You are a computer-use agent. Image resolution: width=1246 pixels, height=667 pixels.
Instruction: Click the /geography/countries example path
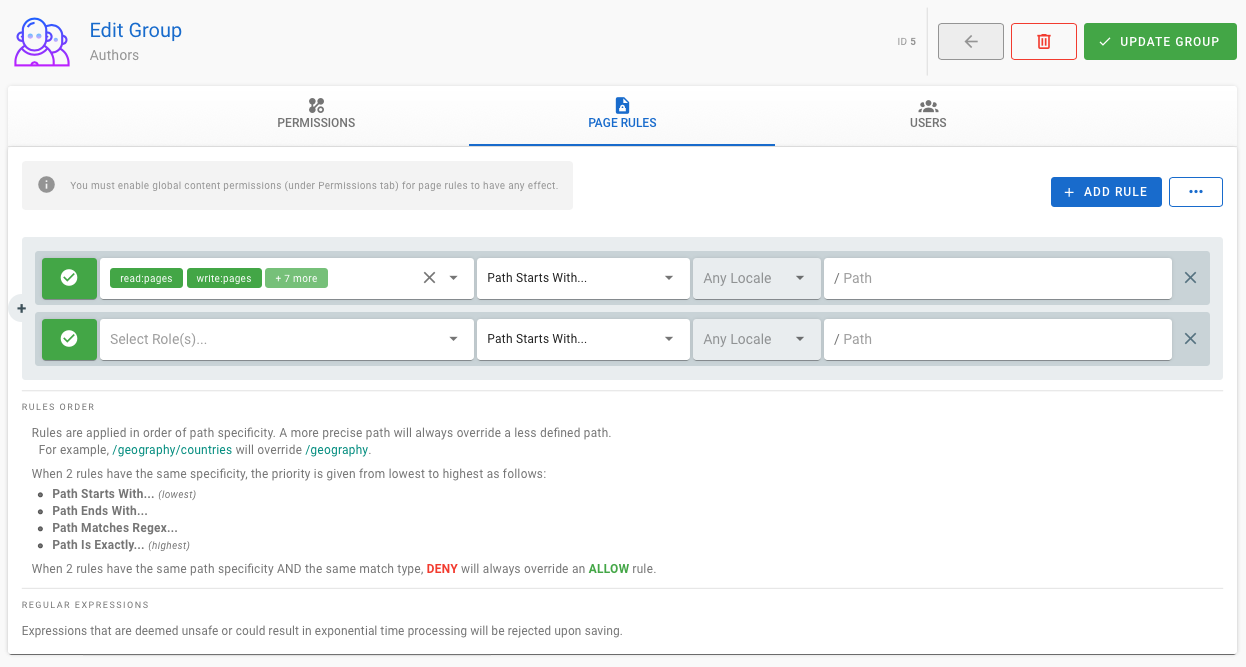click(x=172, y=450)
